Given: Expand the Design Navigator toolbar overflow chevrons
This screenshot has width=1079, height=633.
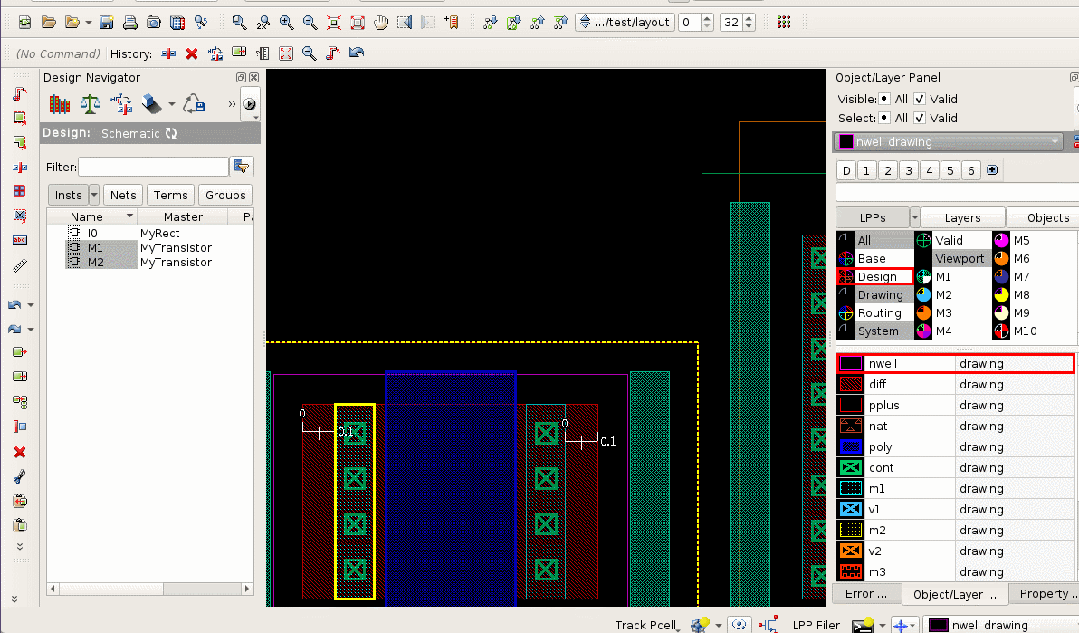Looking at the screenshot, I should 231,104.
